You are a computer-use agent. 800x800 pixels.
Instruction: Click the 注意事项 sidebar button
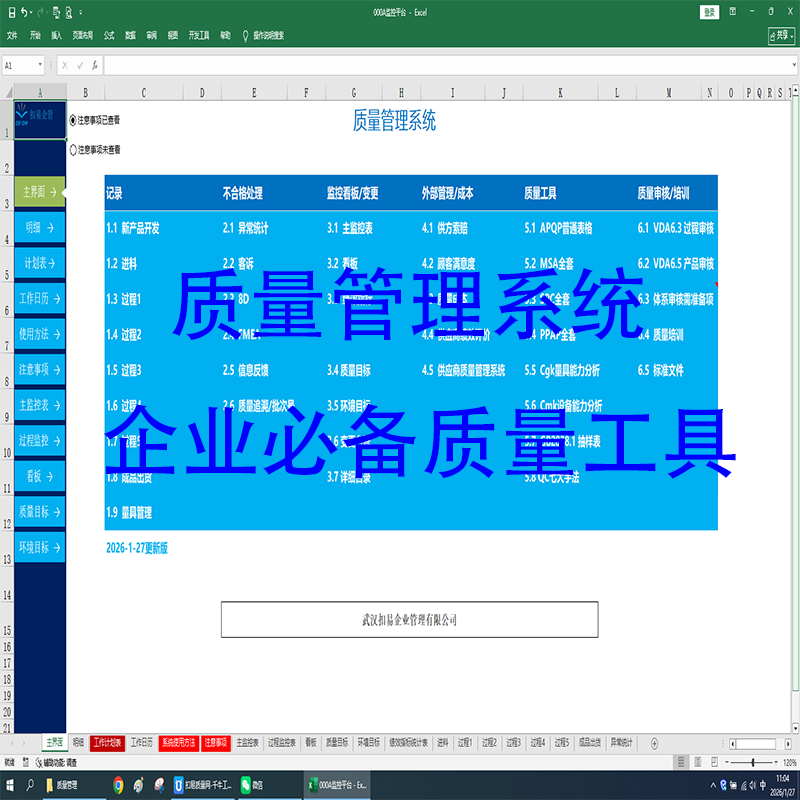pyautogui.click(x=40, y=369)
